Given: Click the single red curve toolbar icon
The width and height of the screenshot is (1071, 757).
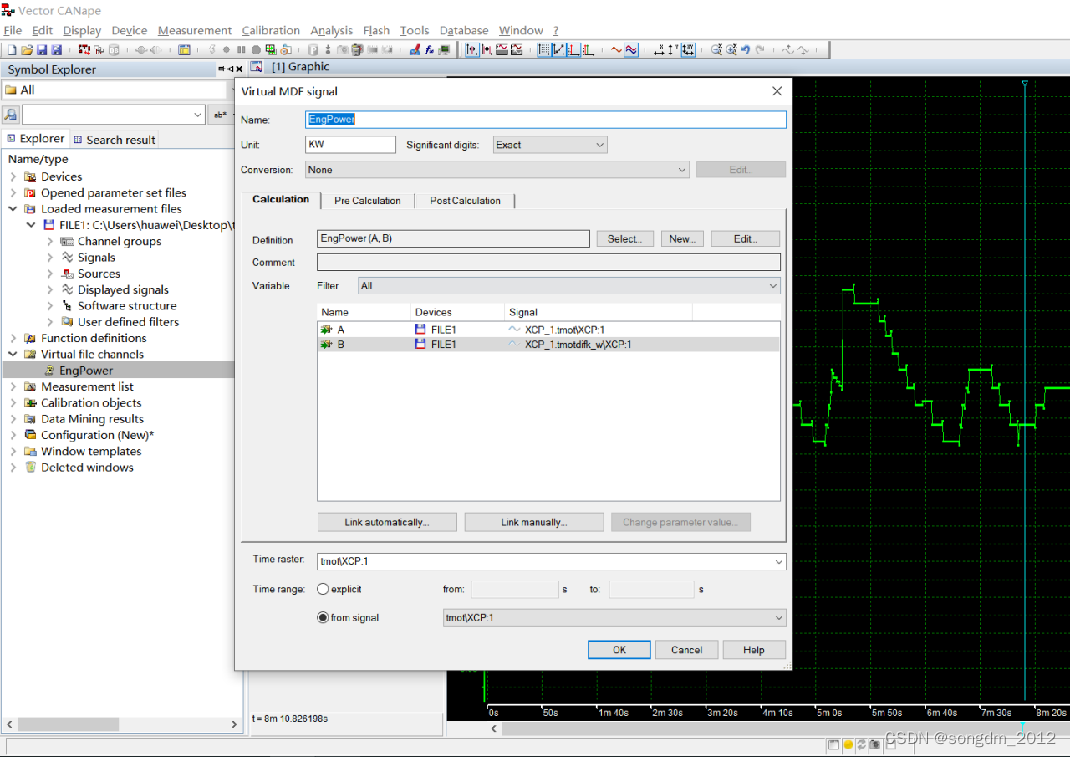Looking at the screenshot, I should pos(616,49).
